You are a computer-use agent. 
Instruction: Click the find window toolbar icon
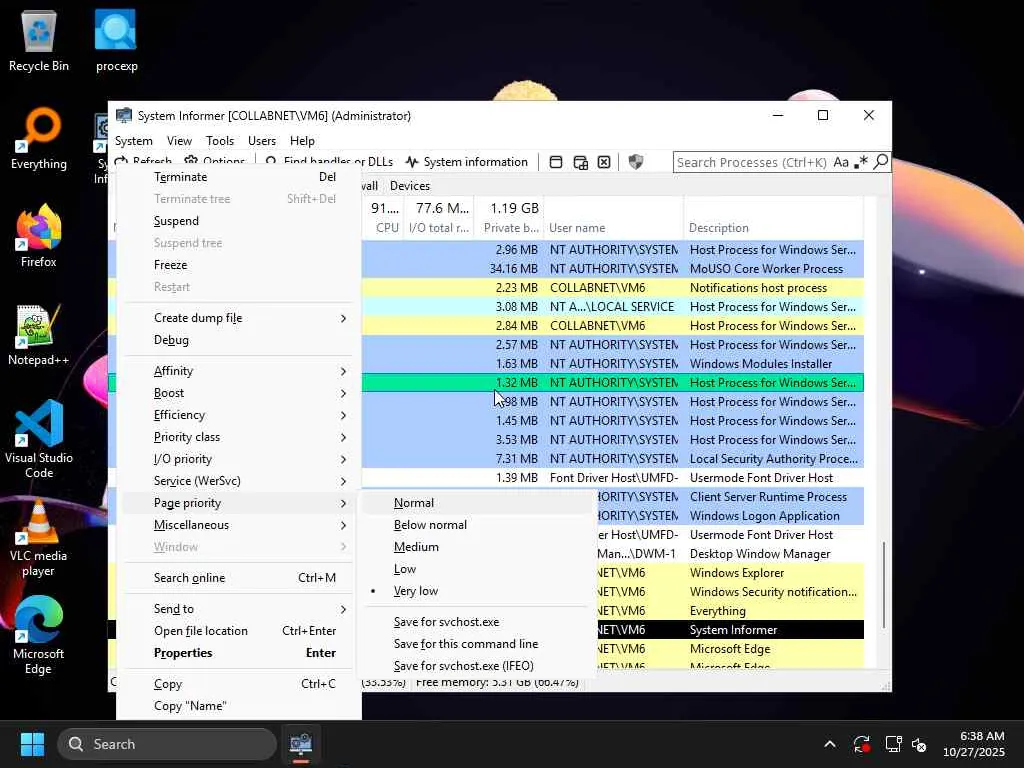(x=580, y=162)
